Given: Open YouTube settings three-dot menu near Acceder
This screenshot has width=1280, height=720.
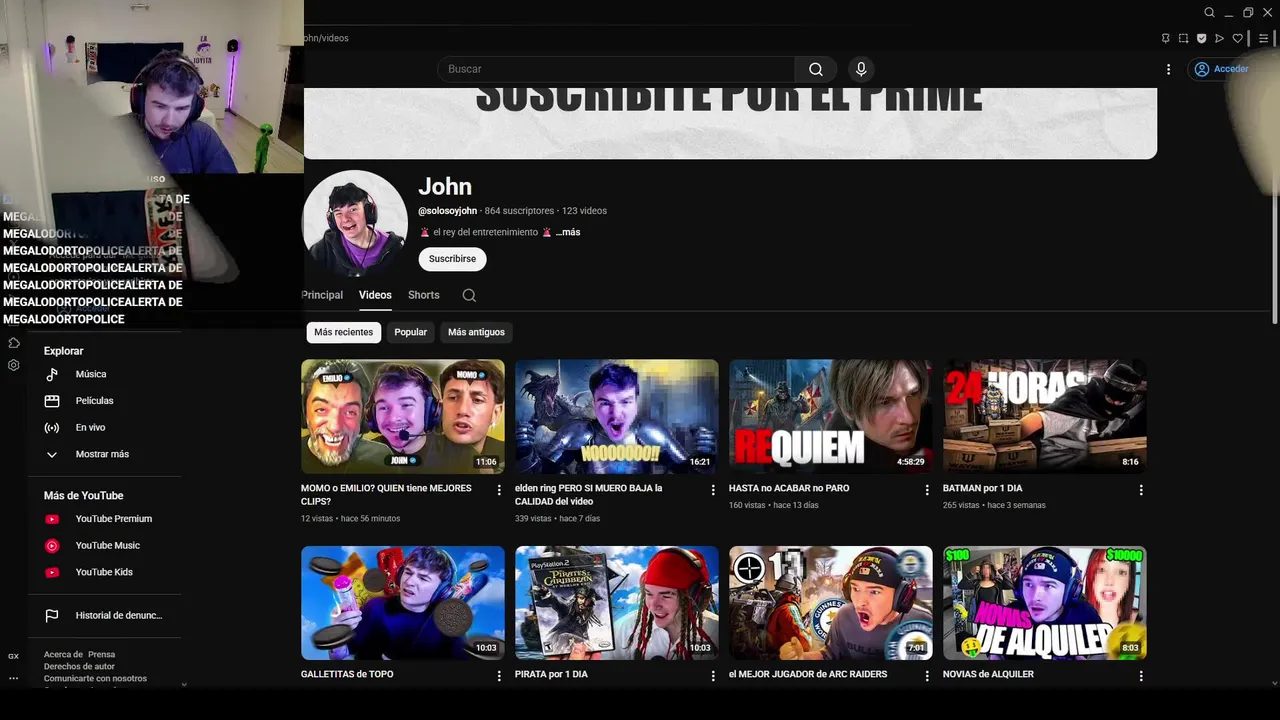Looking at the screenshot, I should [x=1168, y=69].
